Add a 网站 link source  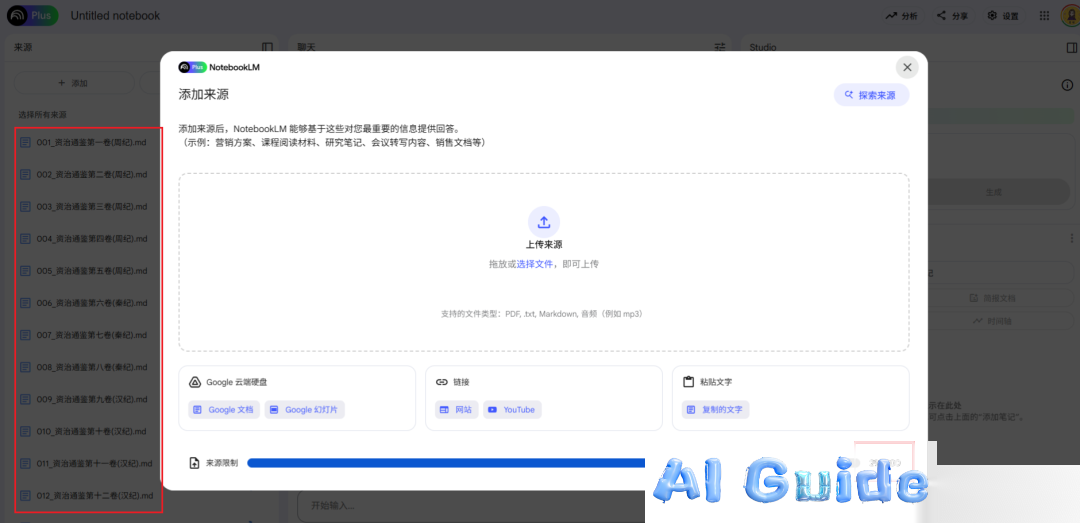(x=456, y=409)
